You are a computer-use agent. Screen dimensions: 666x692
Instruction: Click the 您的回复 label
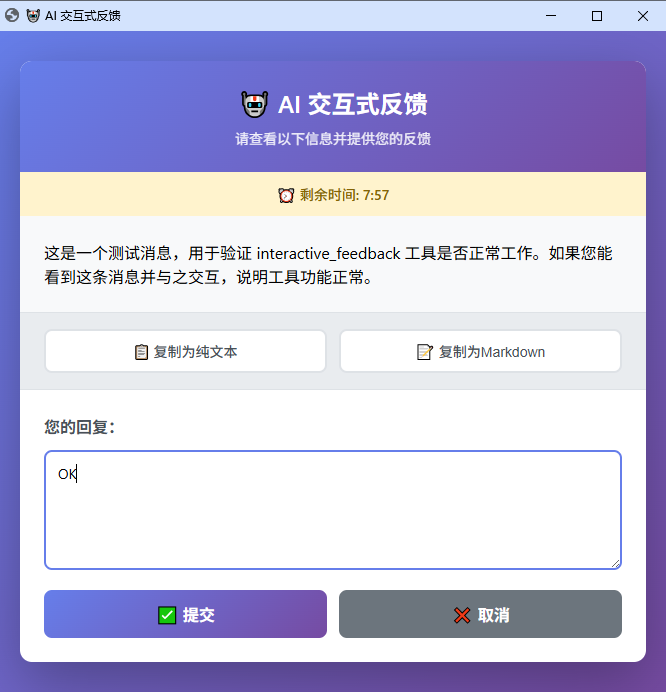point(80,427)
